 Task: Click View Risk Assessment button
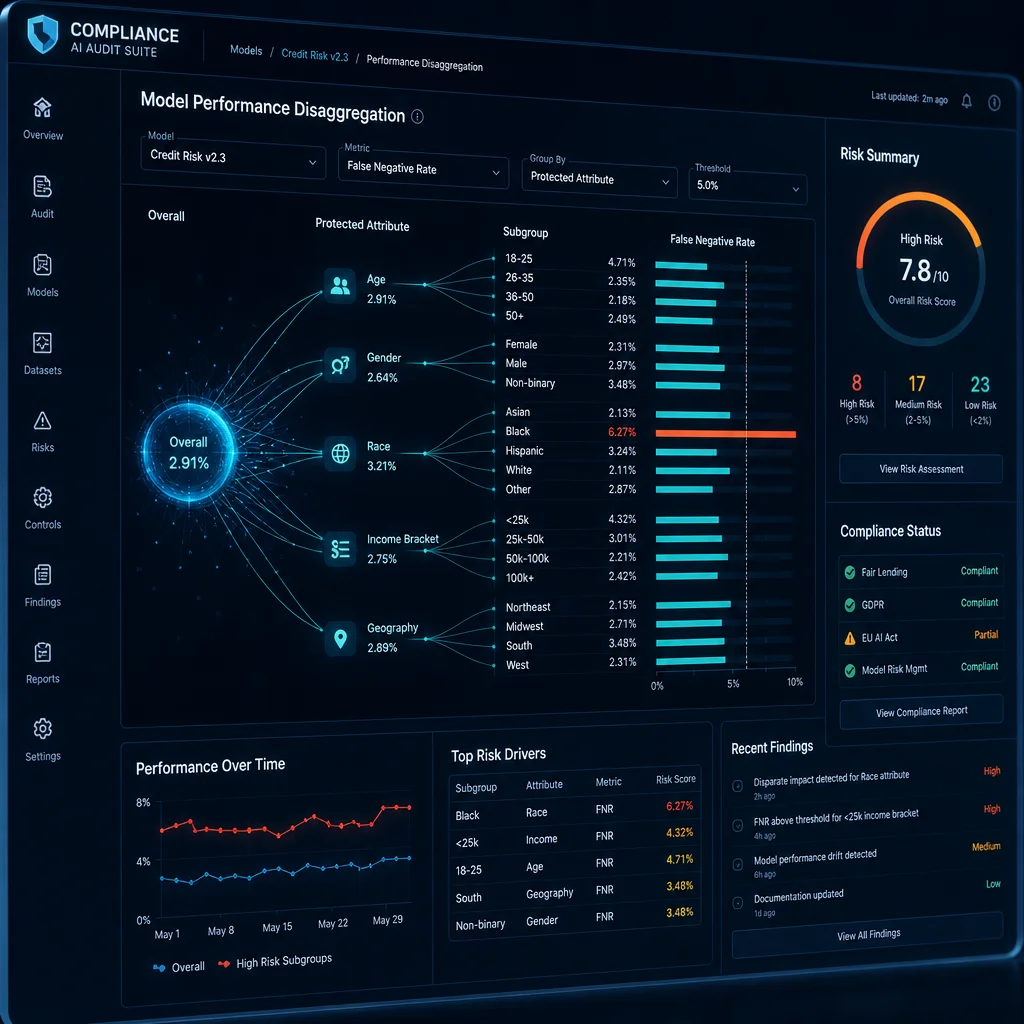coord(921,469)
